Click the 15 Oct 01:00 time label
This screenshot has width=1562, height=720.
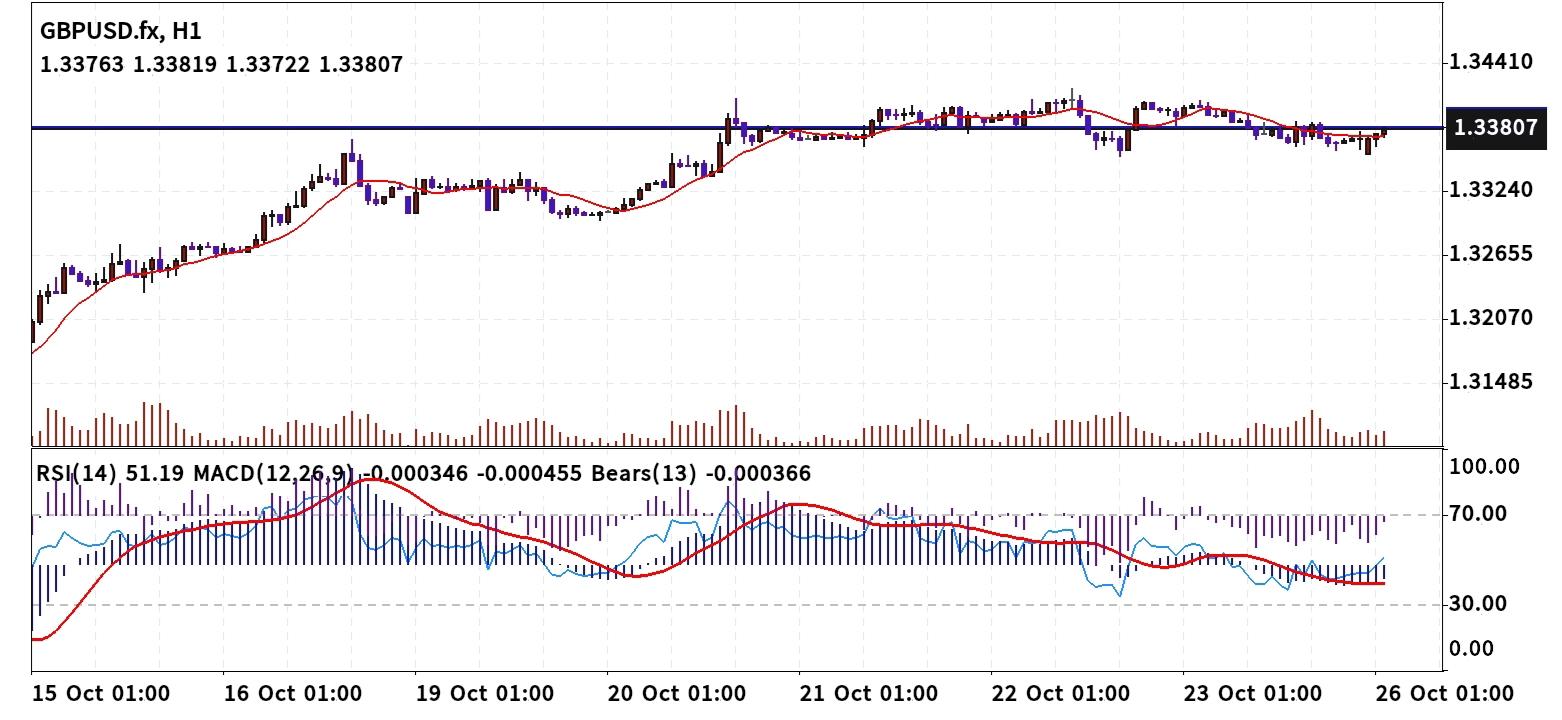point(100,693)
